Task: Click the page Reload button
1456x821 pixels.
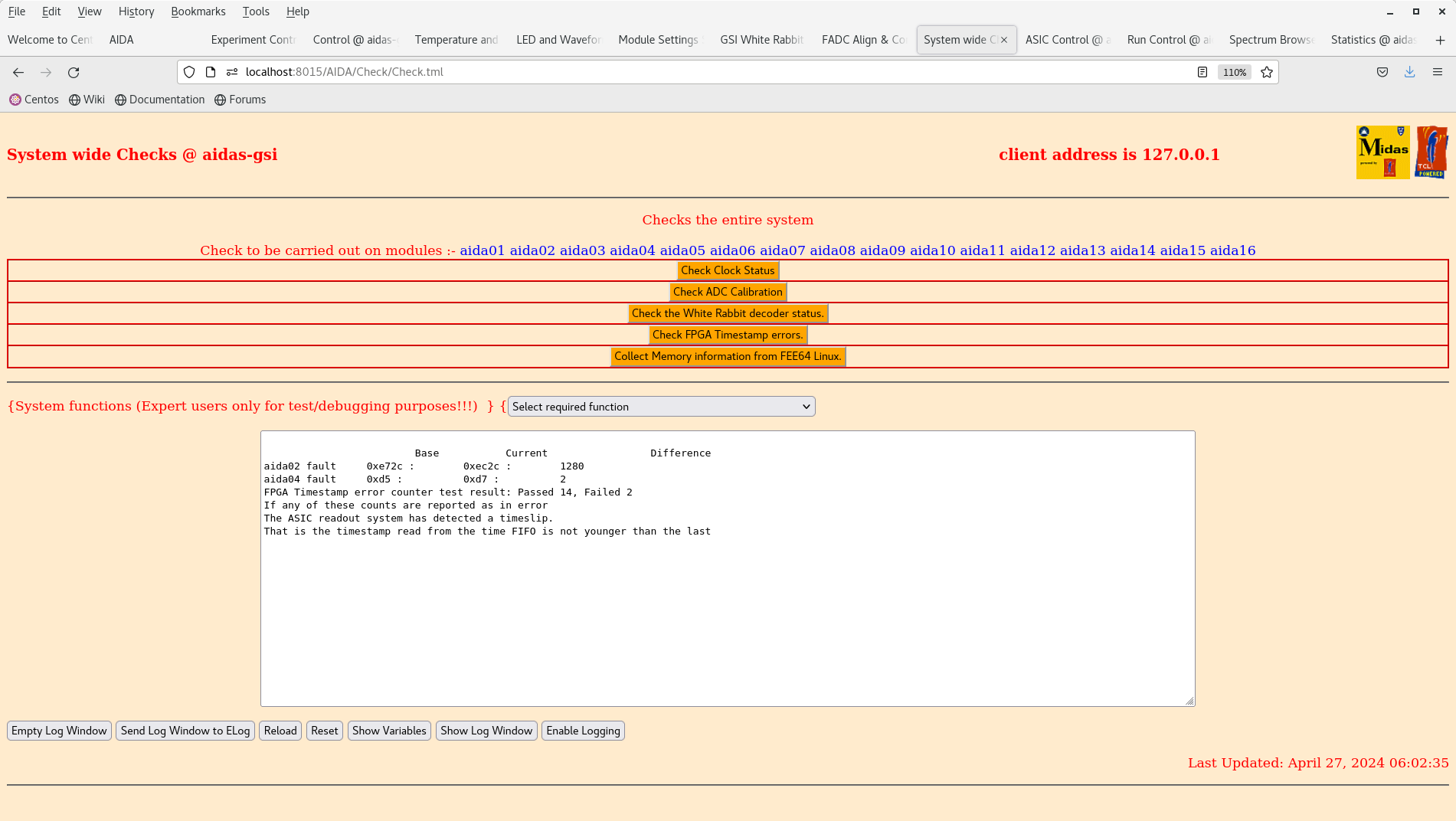Action: coord(280,731)
